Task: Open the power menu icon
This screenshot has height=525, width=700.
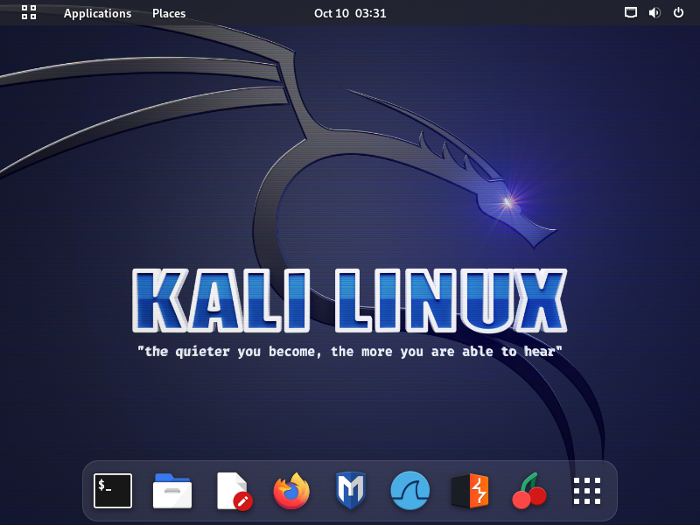Action: coord(678,12)
